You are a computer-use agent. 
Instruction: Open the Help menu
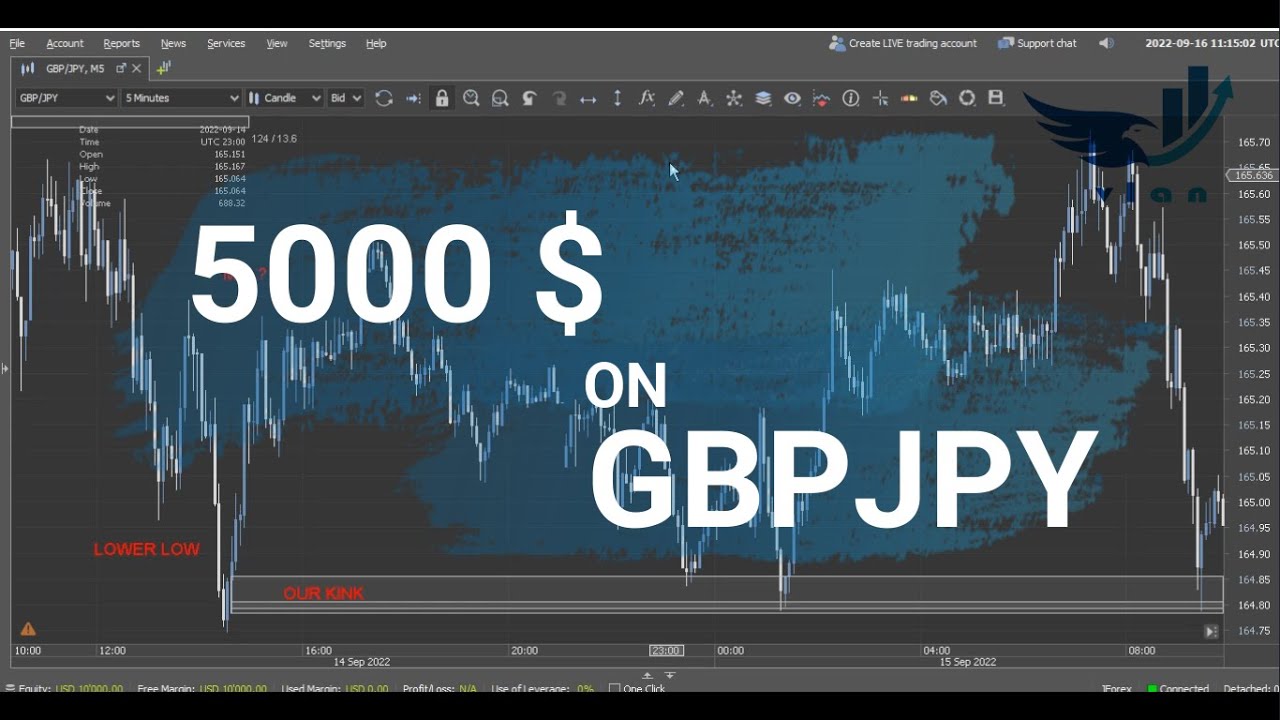click(x=376, y=43)
